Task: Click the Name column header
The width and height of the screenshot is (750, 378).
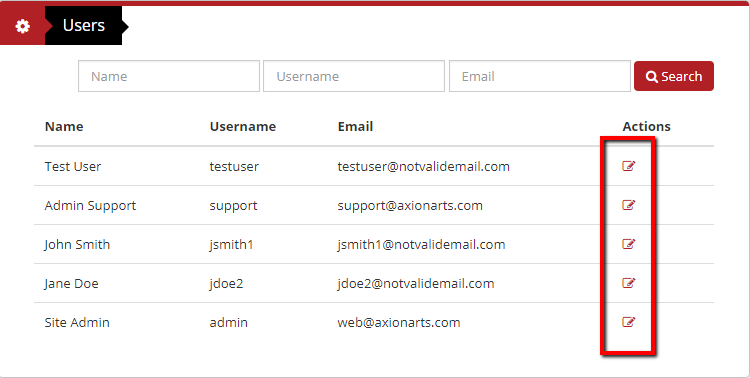Action: [x=64, y=126]
